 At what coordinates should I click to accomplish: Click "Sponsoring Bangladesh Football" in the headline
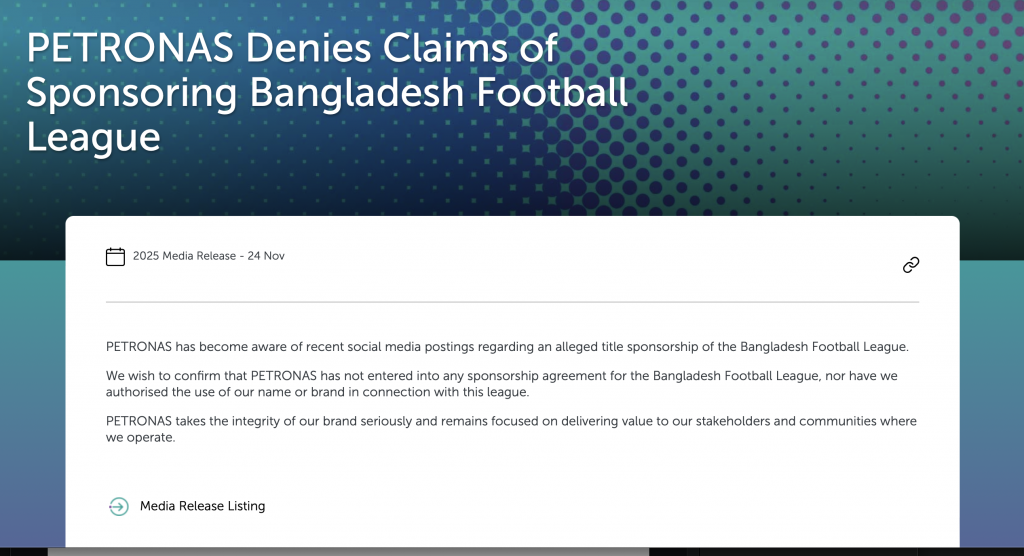(x=327, y=92)
